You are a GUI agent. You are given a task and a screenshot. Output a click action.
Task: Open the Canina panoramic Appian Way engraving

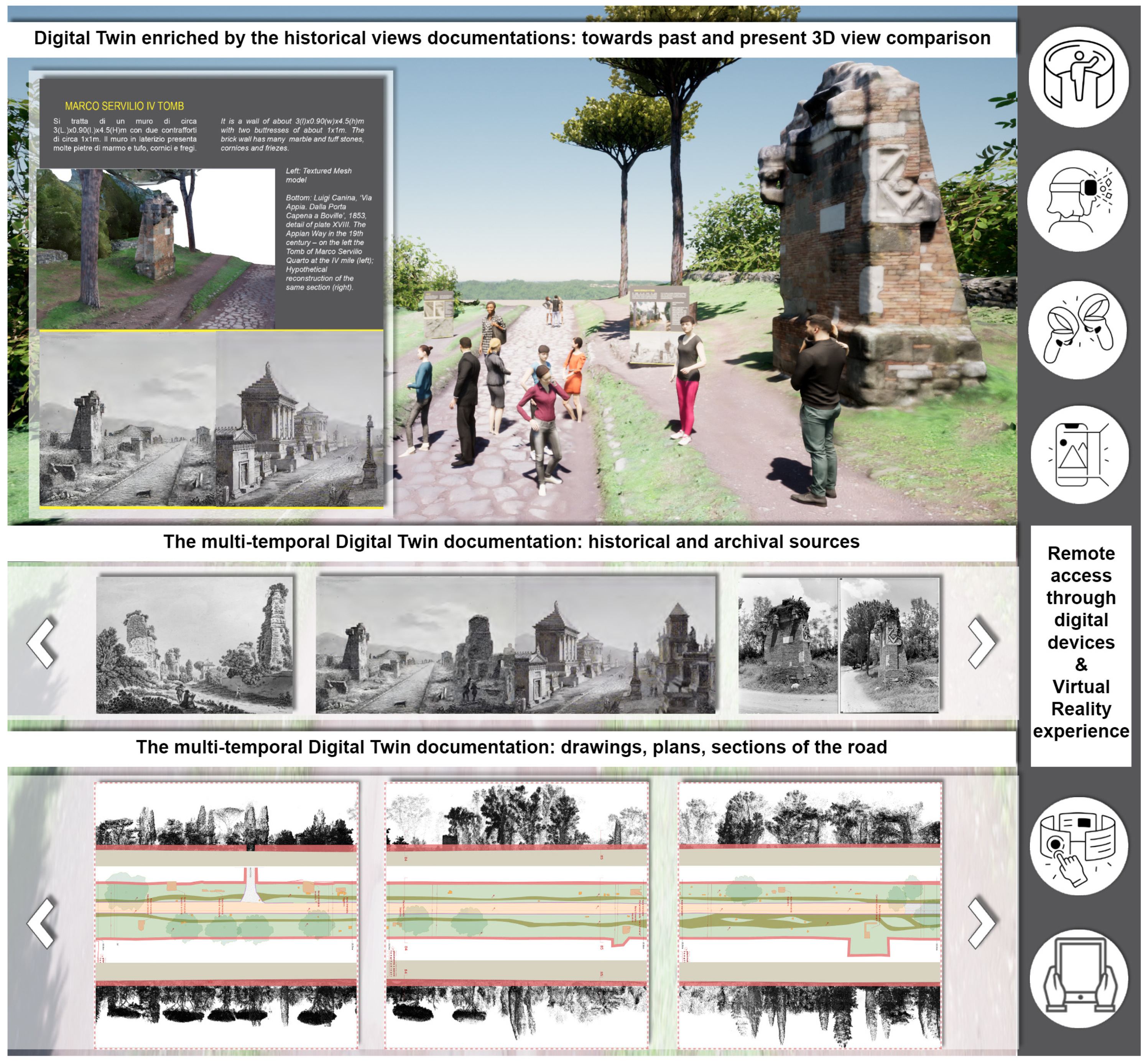tap(515, 645)
